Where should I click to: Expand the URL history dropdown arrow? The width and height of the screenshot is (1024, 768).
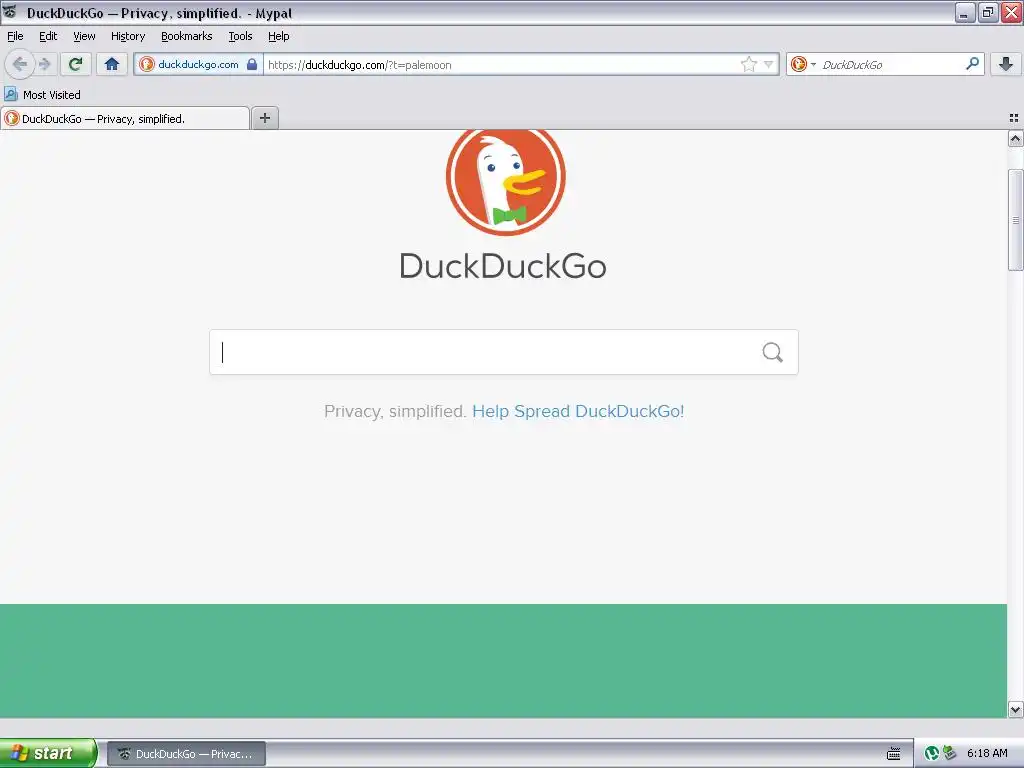769,64
